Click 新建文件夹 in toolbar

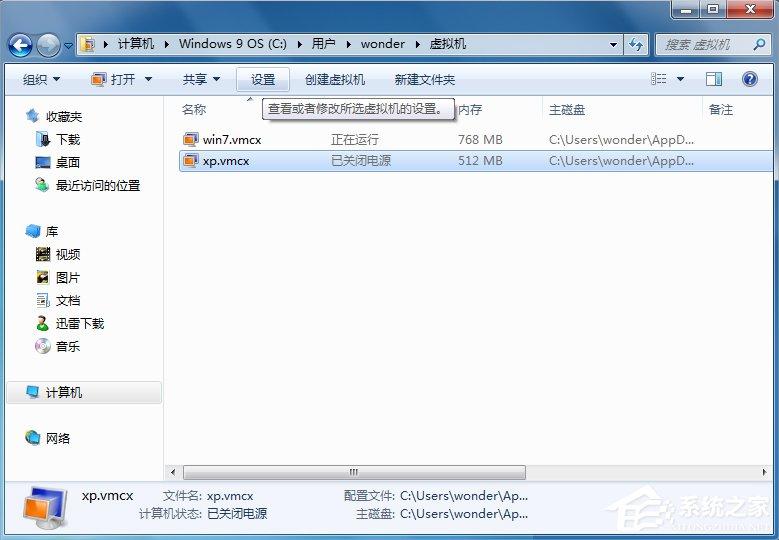point(424,79)
